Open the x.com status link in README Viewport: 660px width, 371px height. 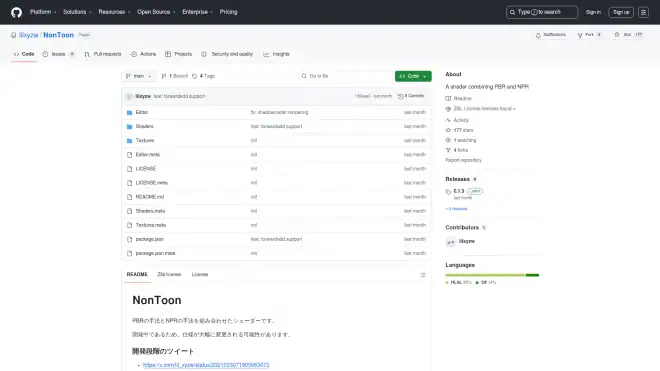click(x=206, y=365)
